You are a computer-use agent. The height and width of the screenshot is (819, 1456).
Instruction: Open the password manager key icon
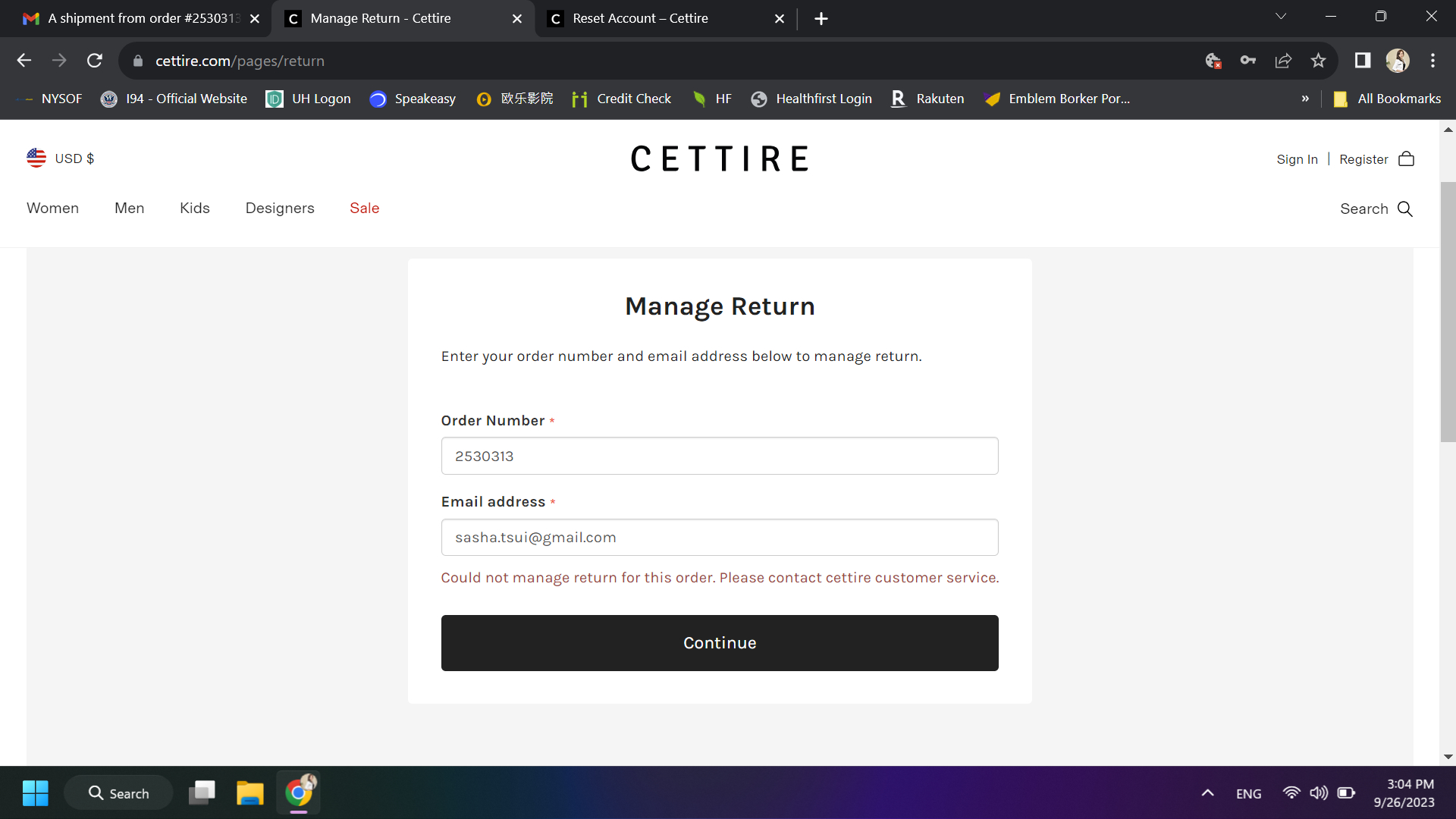point(1248,61)
